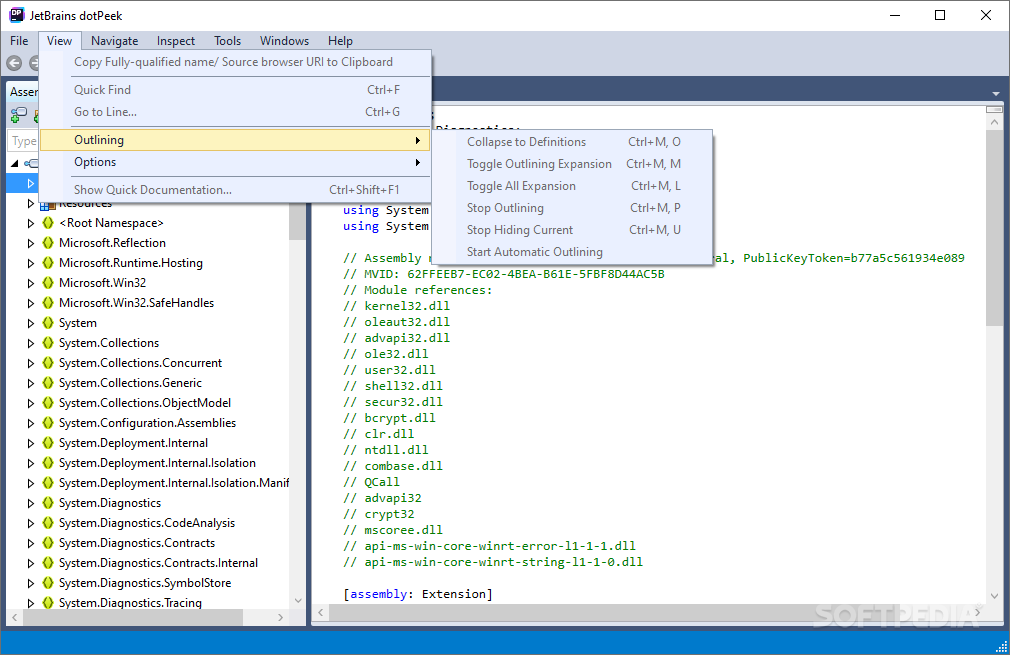
Task: Click the Resources folder icon in tree
Action: [47, 205]
